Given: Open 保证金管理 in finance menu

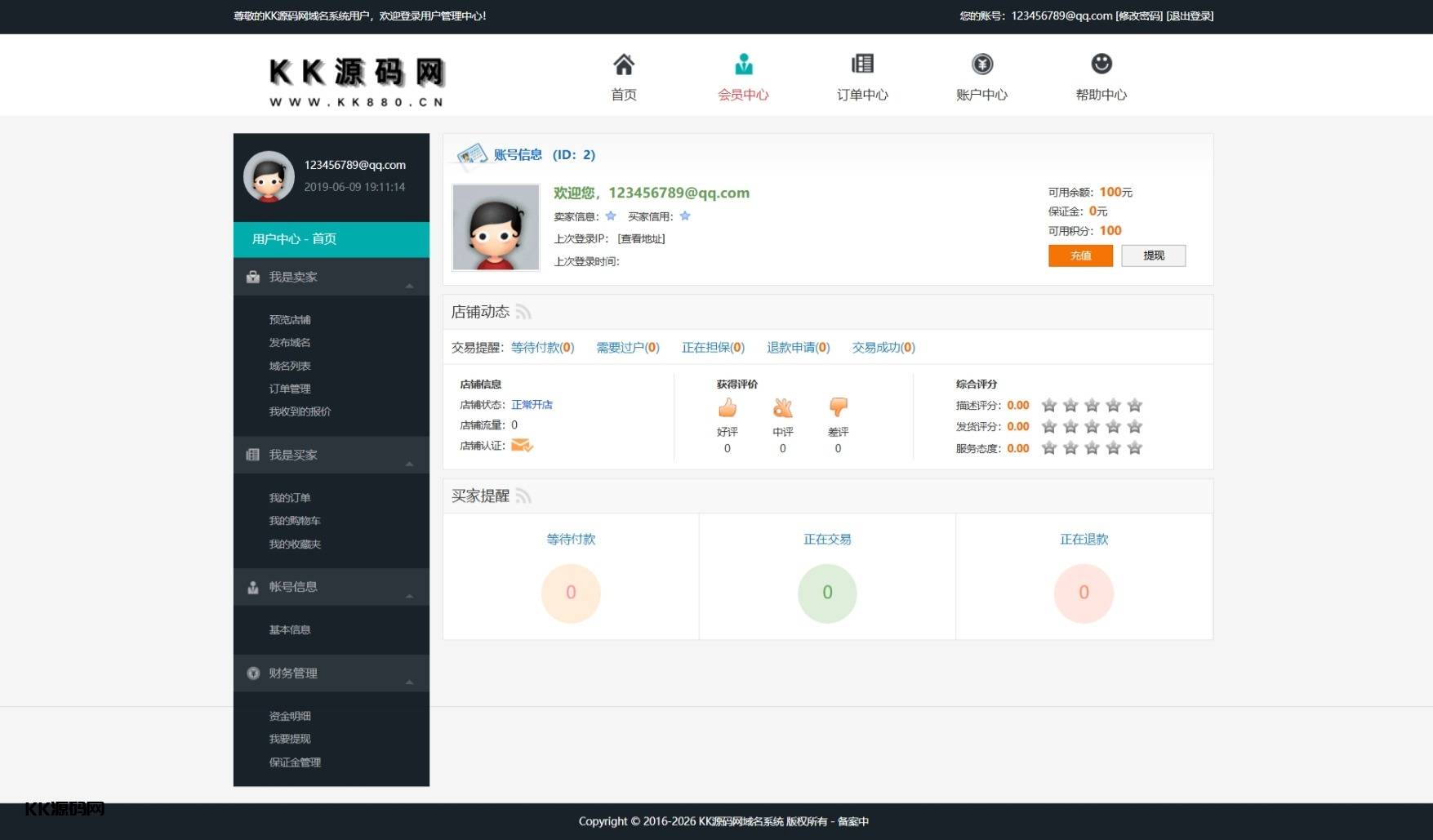Looking at the screenshot, I should (295, 762).
